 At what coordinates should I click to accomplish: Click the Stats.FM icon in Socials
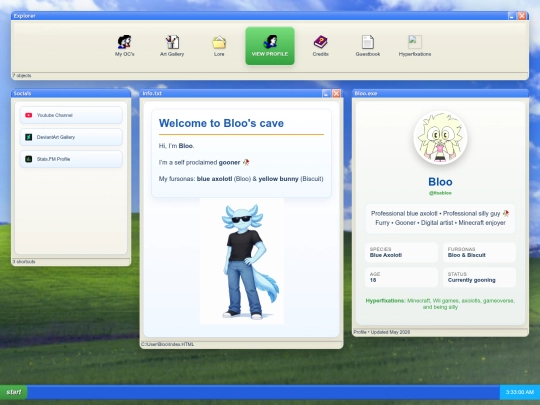pos(29,159)
